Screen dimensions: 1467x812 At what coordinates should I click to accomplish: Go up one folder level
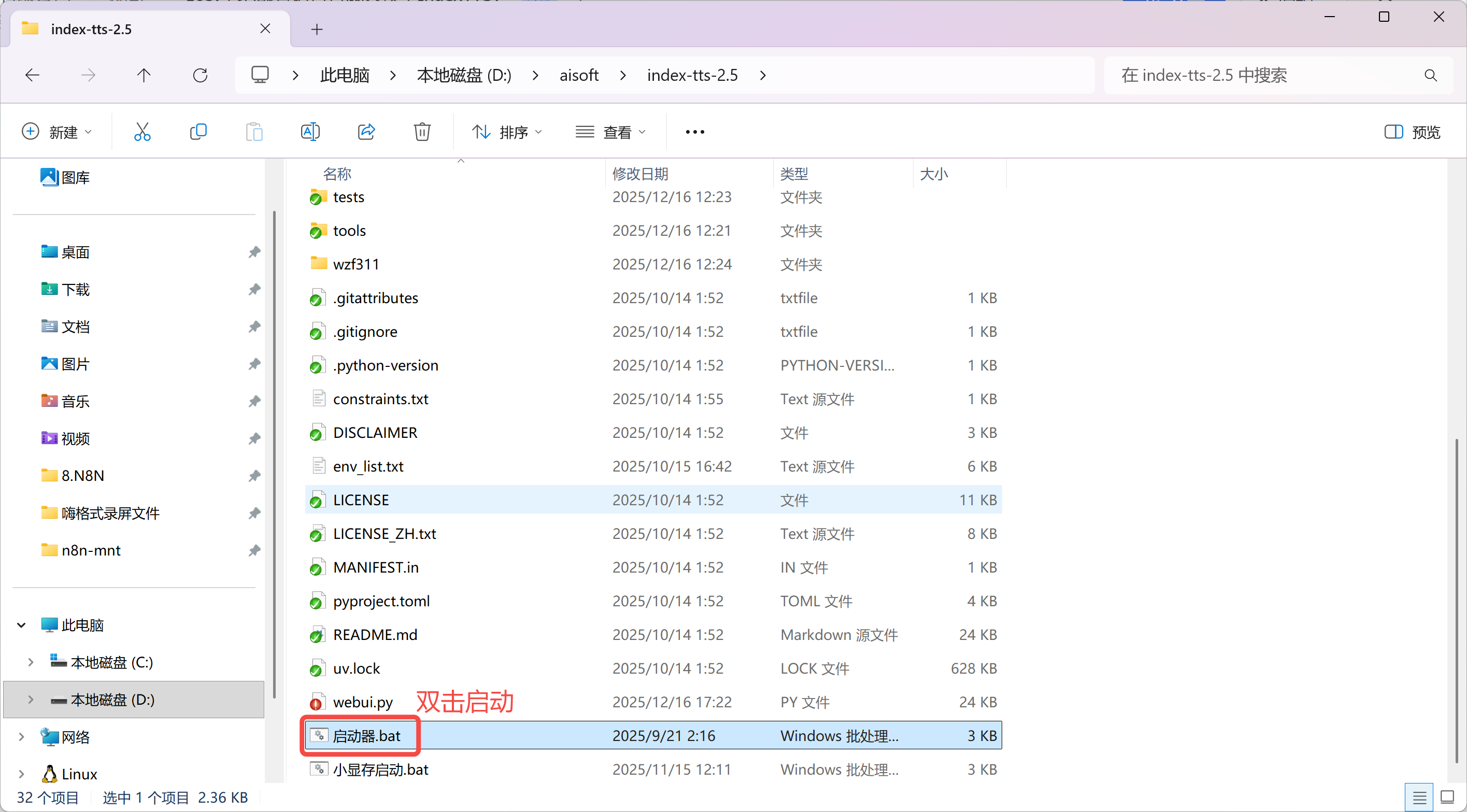pos(144,75)
